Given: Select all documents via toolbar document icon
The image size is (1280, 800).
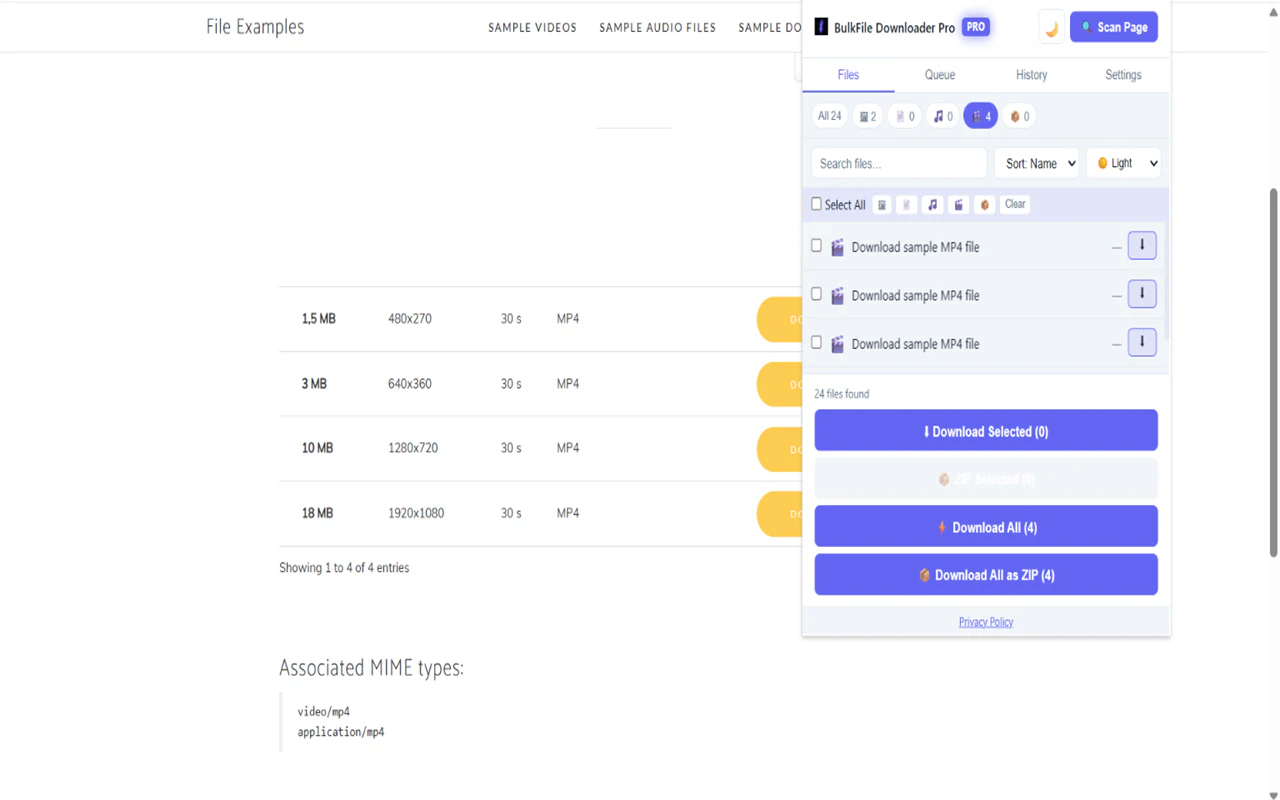Looking at the screenshot, I should pos(906,205).
